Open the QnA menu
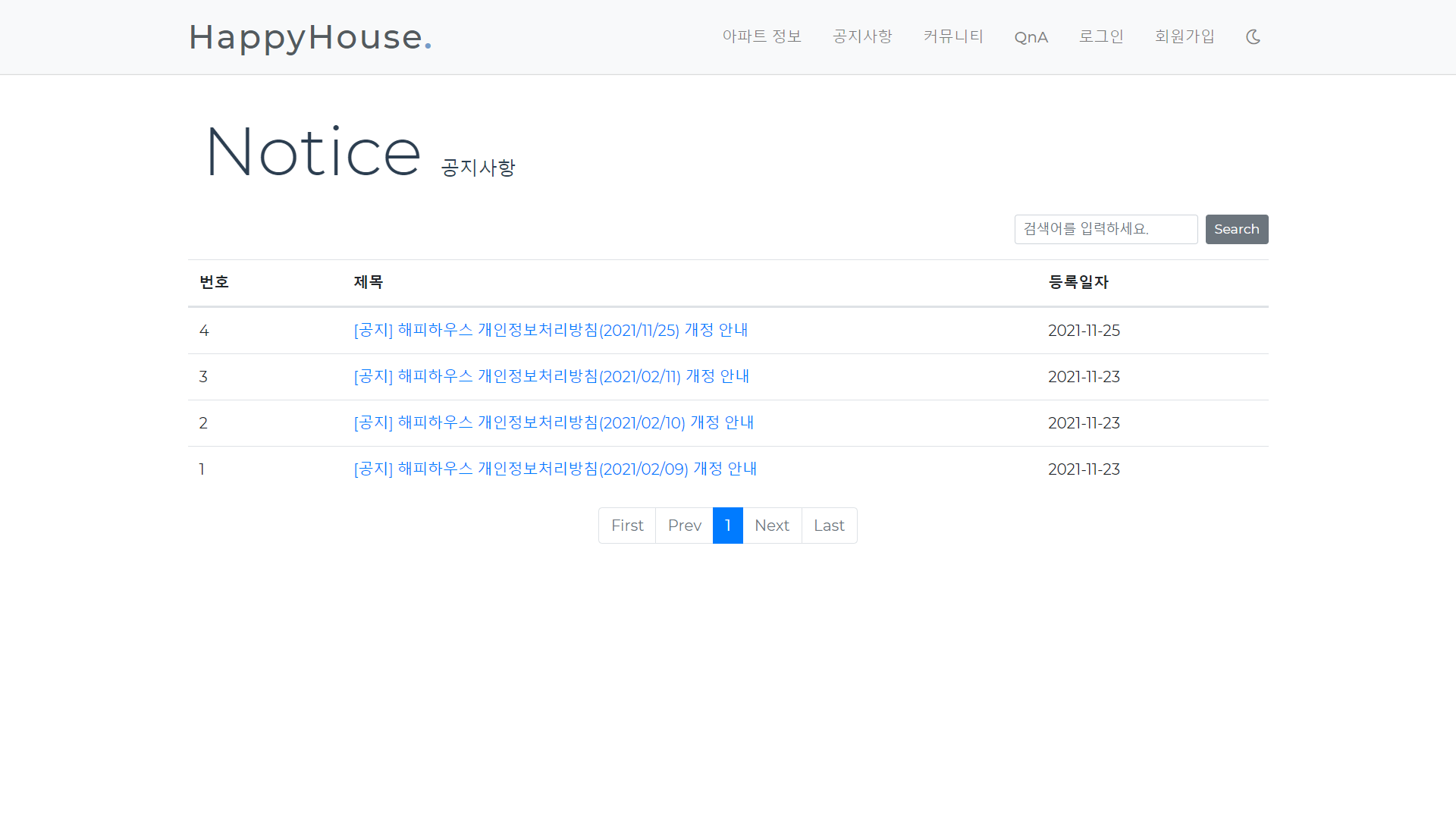 click(x=1031, y=36)
